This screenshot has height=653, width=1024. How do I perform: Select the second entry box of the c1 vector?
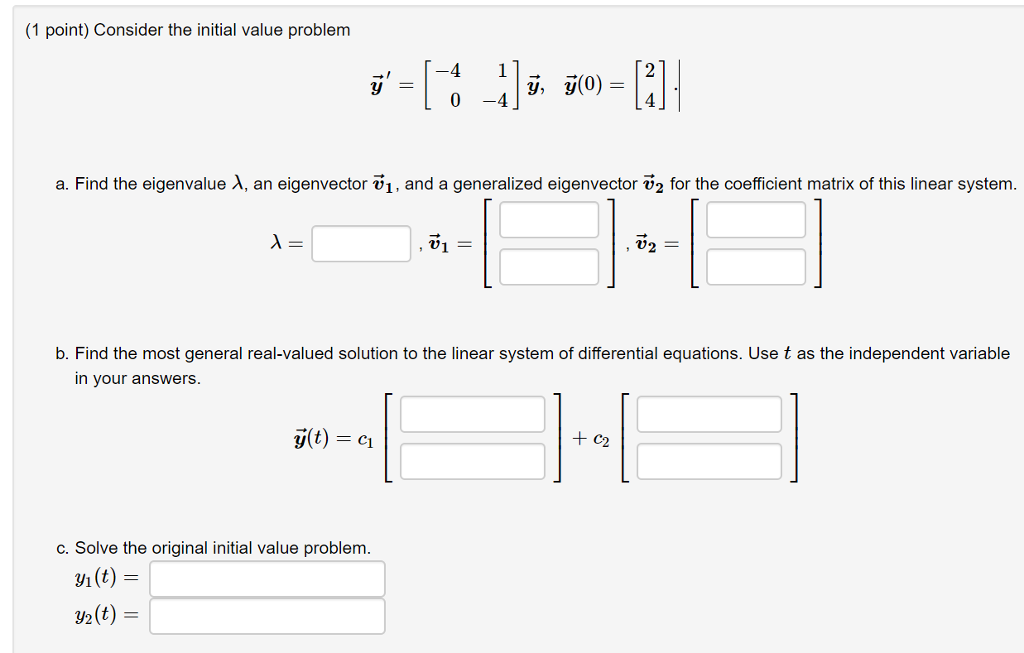click(x=472, y=461)
